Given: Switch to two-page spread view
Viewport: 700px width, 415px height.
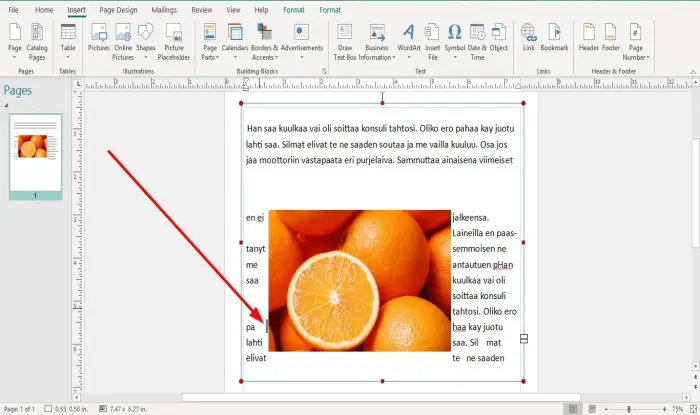Looking at the screenshot, I should [x=592, y=409].
